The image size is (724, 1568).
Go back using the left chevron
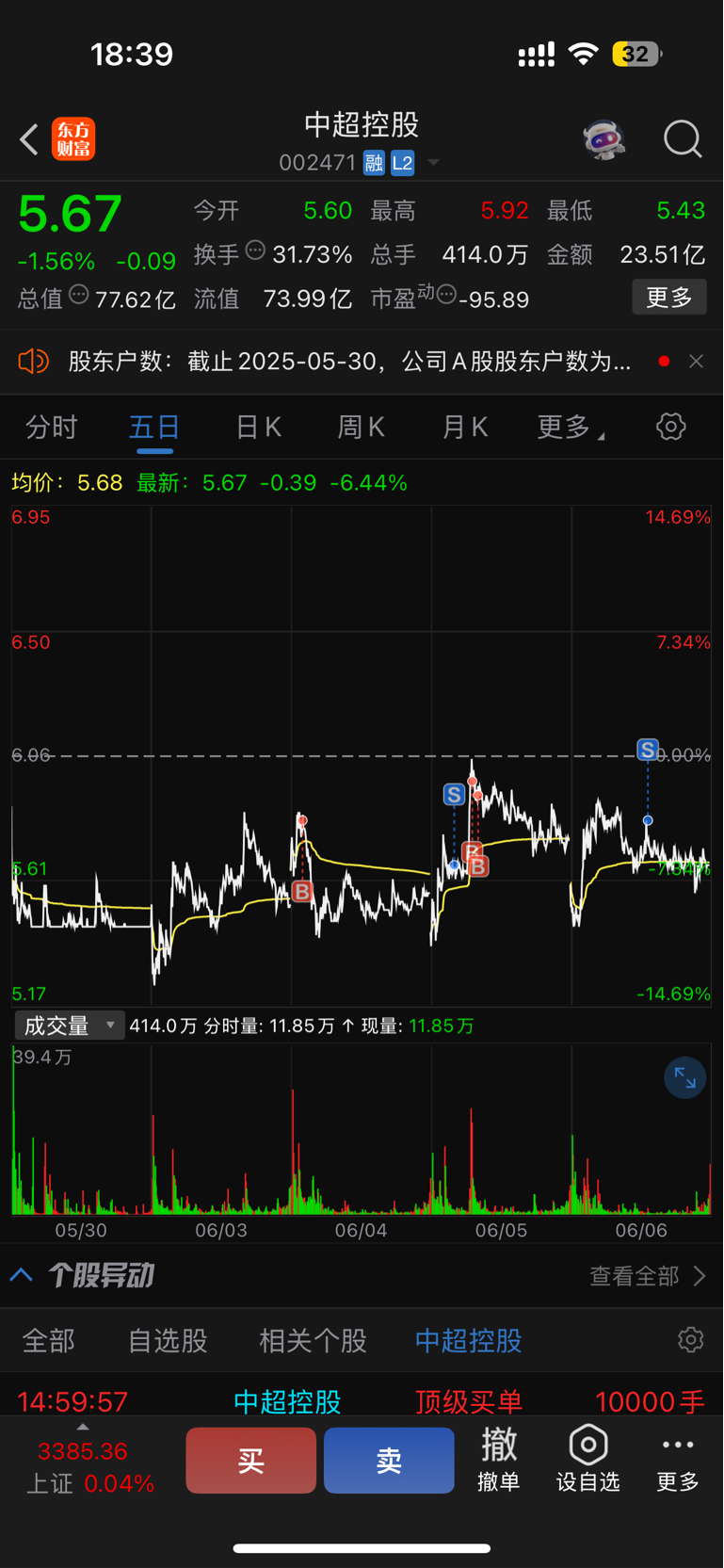coord(29,139)
